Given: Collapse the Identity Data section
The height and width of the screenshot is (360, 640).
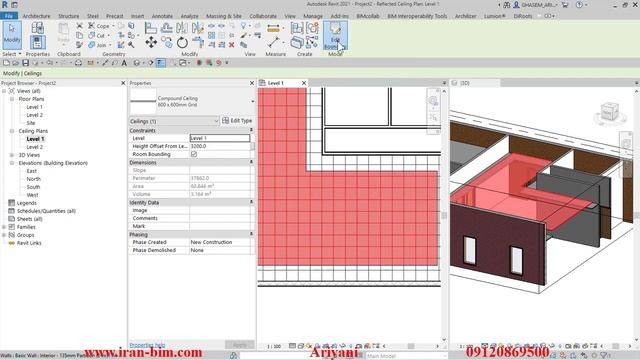Looking at the screenshot, I should click(x=251, y=202).
